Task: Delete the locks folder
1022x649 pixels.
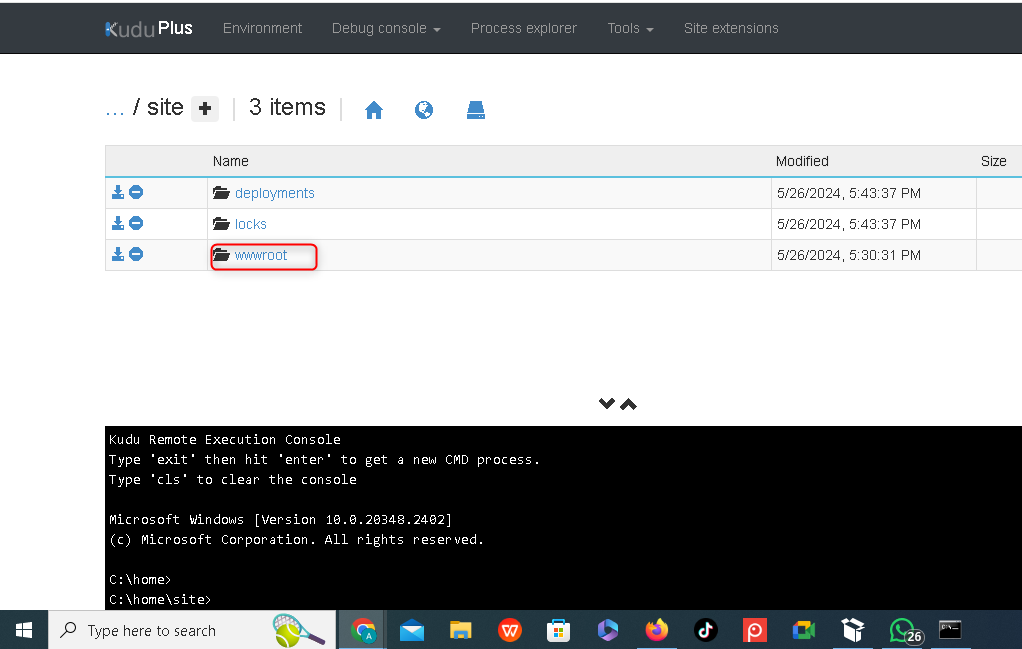Action: [x=136, y=224]
